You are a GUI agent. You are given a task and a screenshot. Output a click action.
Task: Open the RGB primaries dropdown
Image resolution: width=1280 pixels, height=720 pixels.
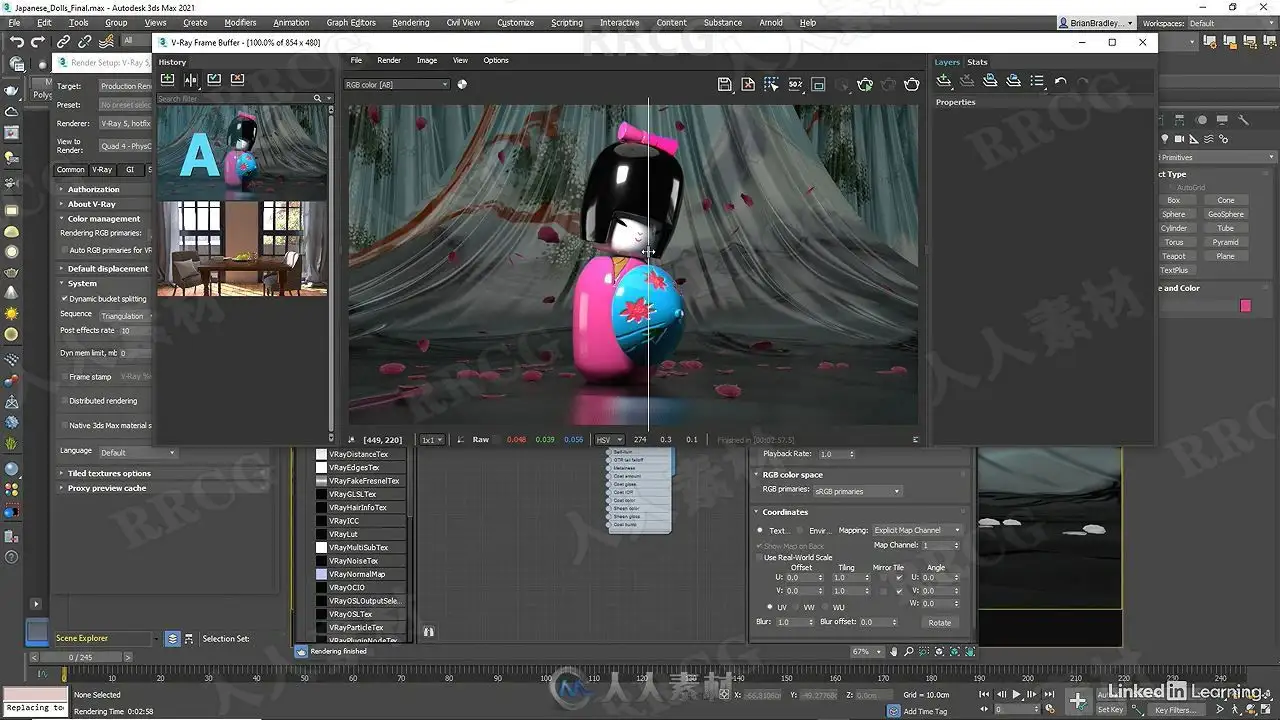pyautogui.click(x=857, y=491)
